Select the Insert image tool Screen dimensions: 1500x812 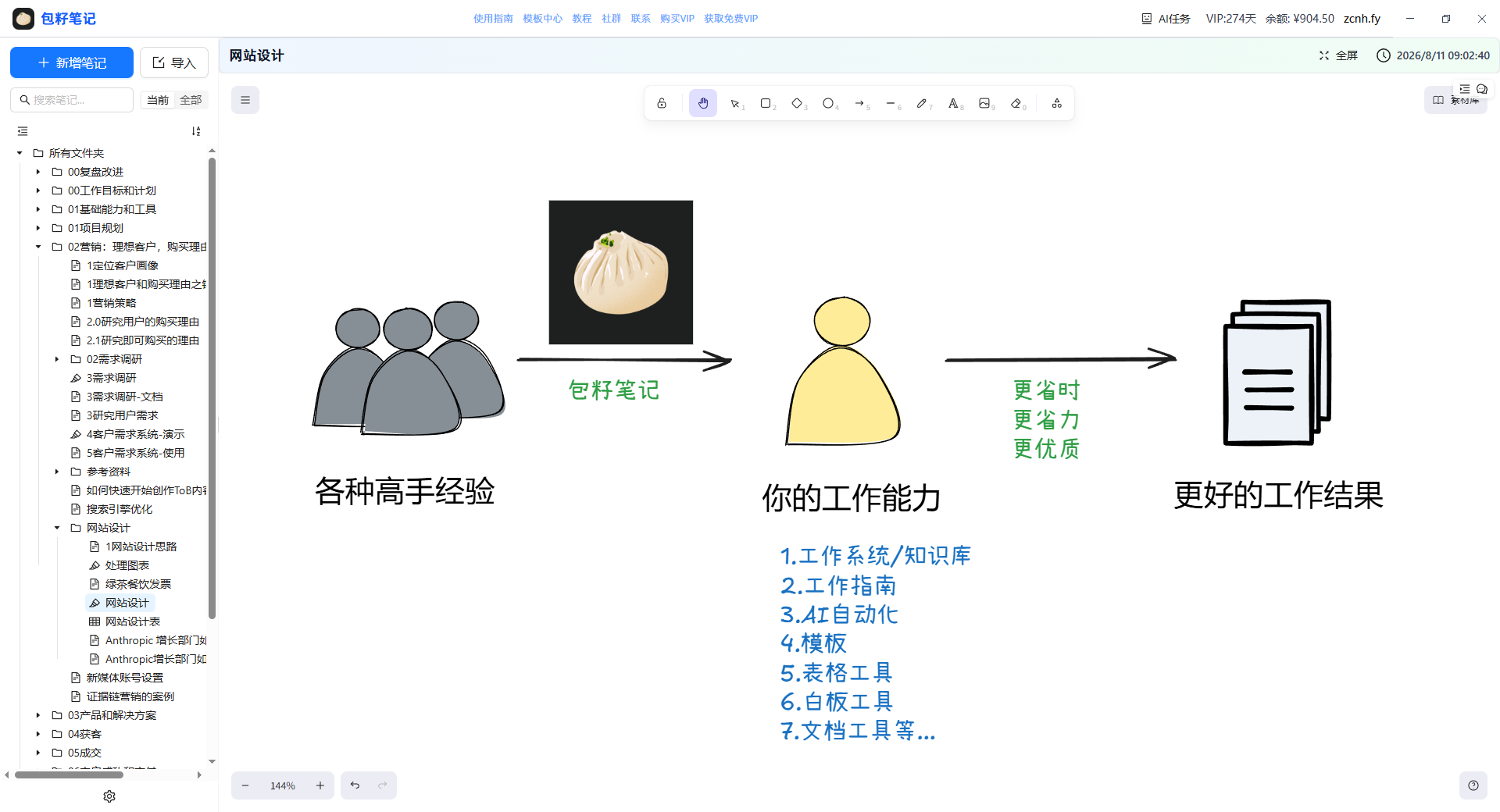985,103
